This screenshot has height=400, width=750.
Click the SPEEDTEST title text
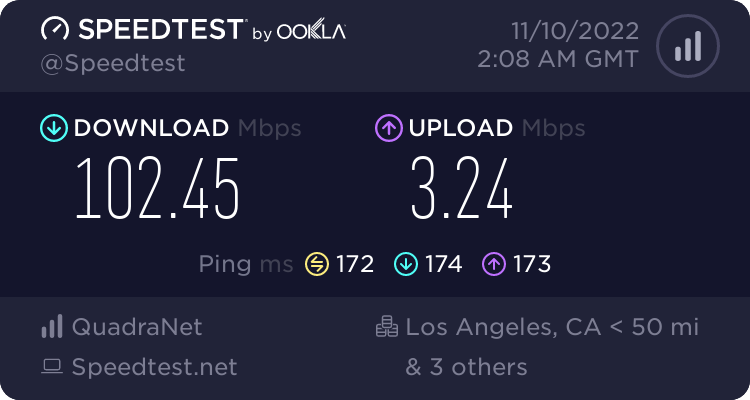coord(158,30)
